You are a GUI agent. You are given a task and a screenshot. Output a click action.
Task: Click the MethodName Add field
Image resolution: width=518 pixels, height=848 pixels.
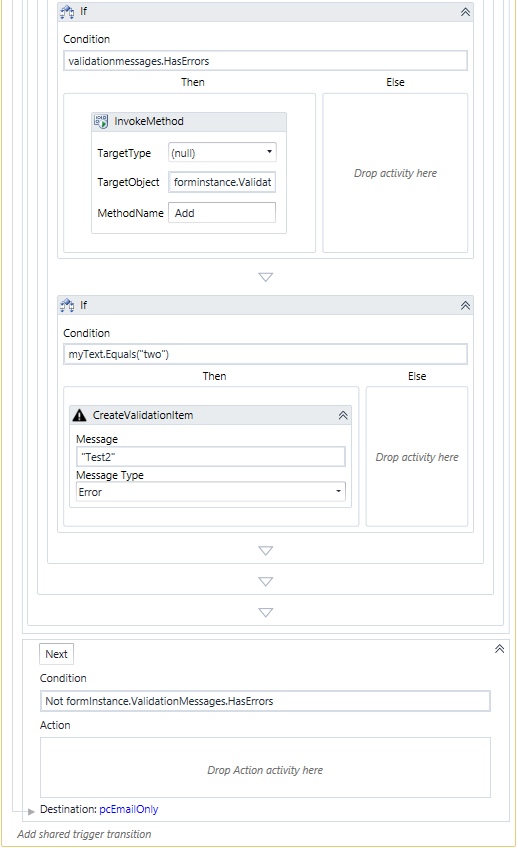[222, 213]
